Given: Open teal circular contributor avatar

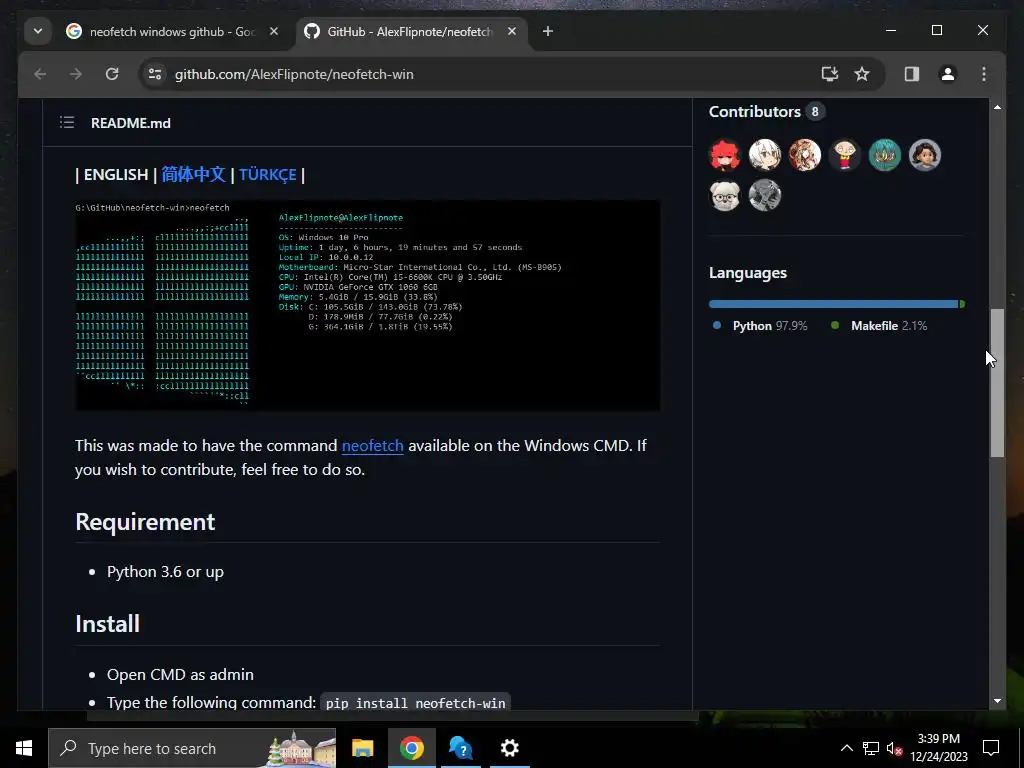Looking at the screenshot, I should coord(885,155).
